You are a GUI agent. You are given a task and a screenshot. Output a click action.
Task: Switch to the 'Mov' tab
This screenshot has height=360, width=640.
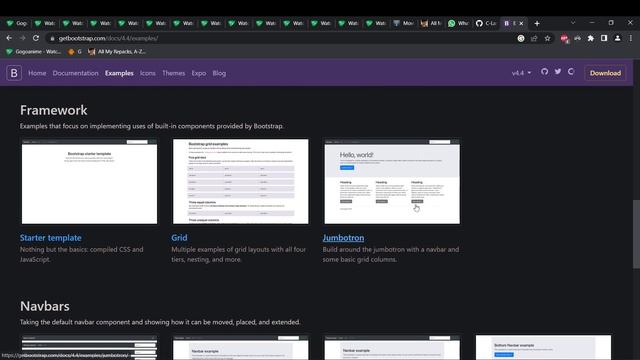pyautogui.click(x=403, y=24)
